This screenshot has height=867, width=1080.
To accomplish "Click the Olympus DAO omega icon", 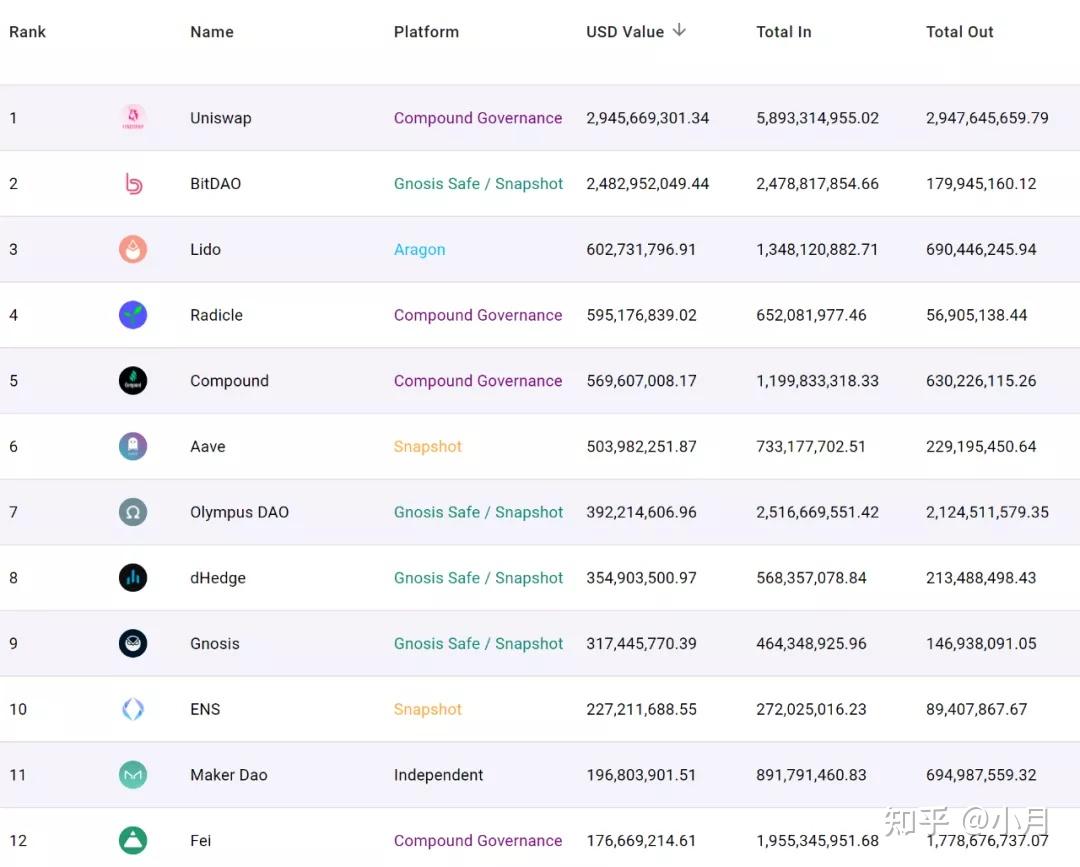I will 133,513.
